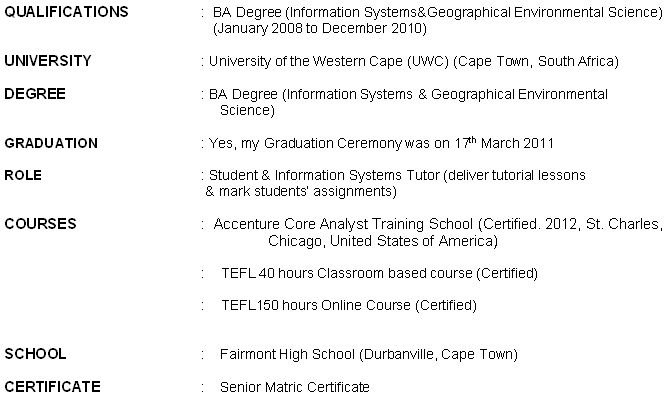669x397 pixels.
Task: Click the QUALIFICATIONS heading
Action: 66,12
